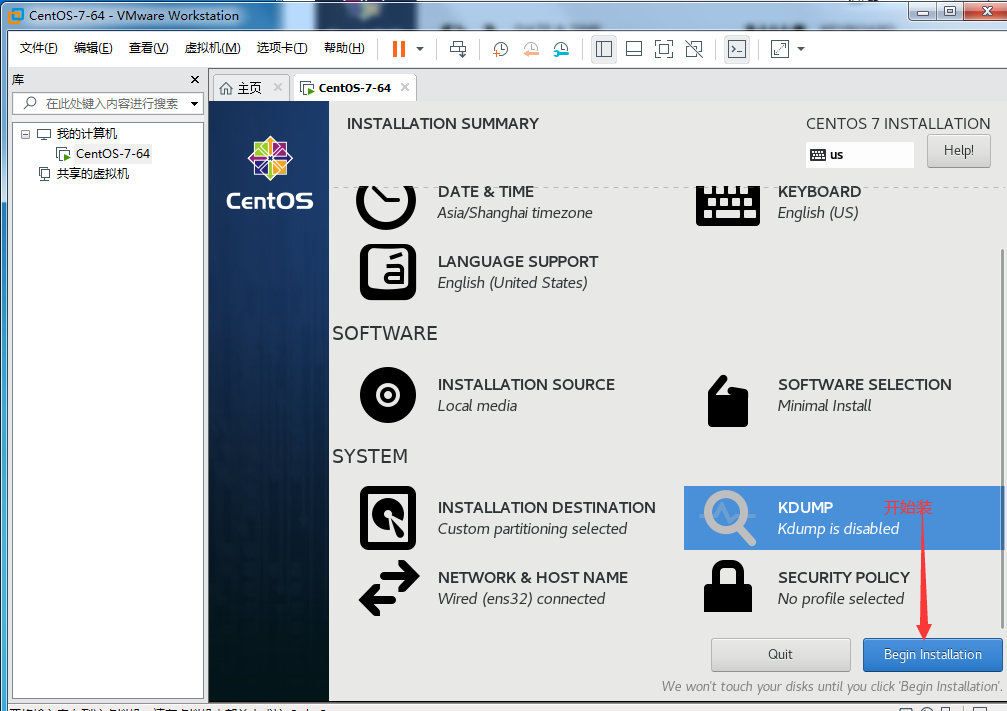The height and width of the screenshot is (711, 1007).
Task: Click the take snapshot icon
Action: [500, 49]
